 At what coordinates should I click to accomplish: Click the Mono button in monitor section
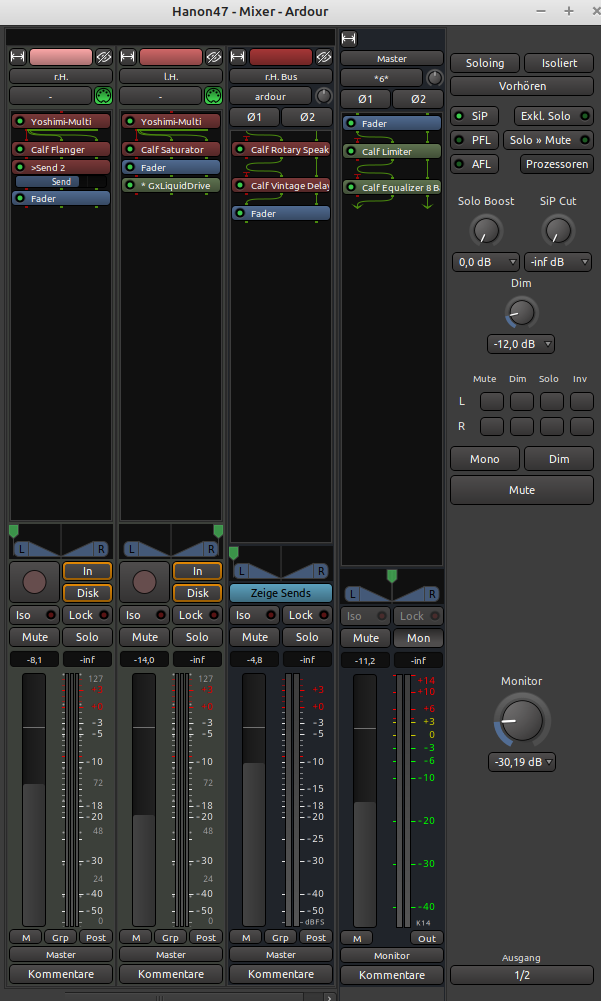click(x=485, y=459)
